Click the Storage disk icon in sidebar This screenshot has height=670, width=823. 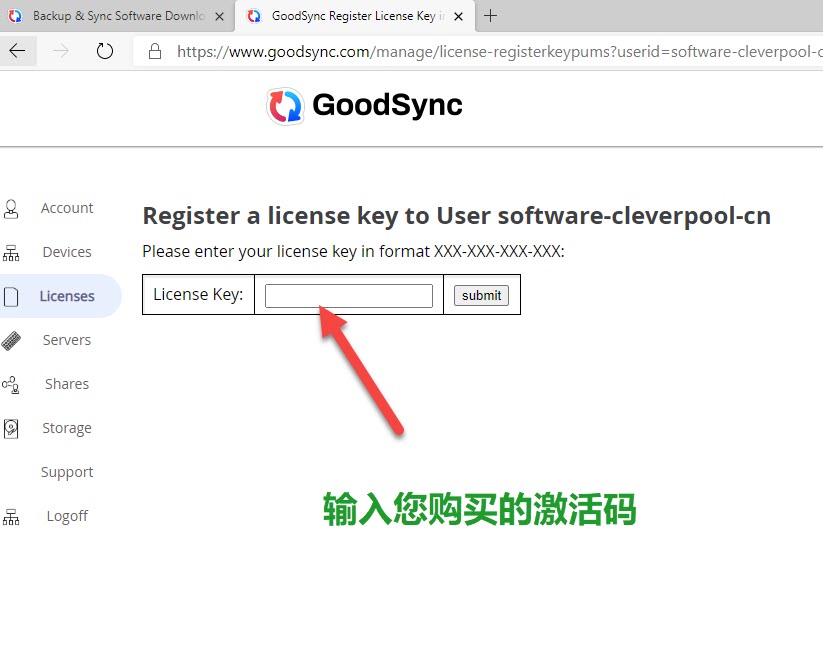(11, 429)
